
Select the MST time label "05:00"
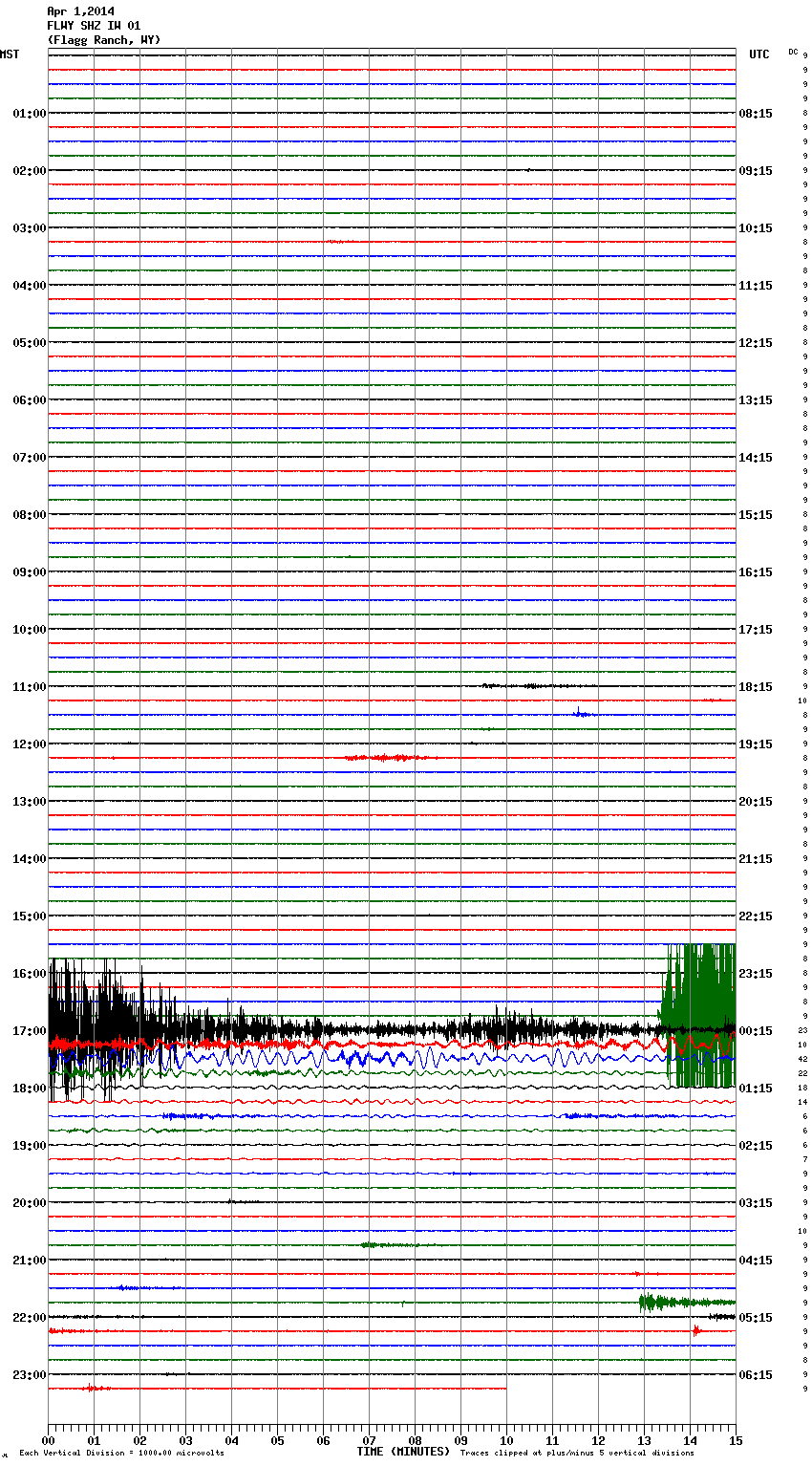coord(29,343)
